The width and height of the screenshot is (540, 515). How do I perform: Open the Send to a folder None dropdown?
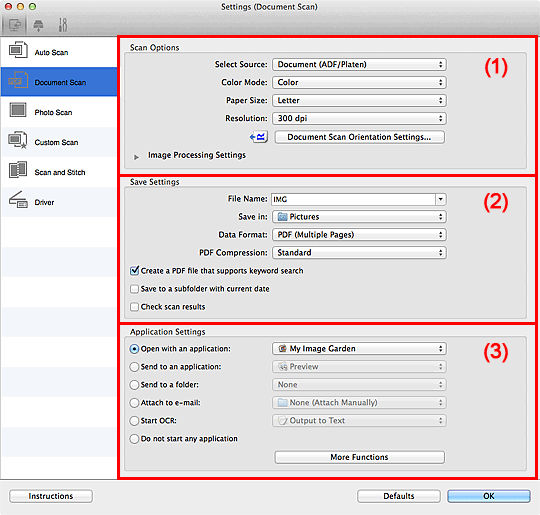coord(359,384)
